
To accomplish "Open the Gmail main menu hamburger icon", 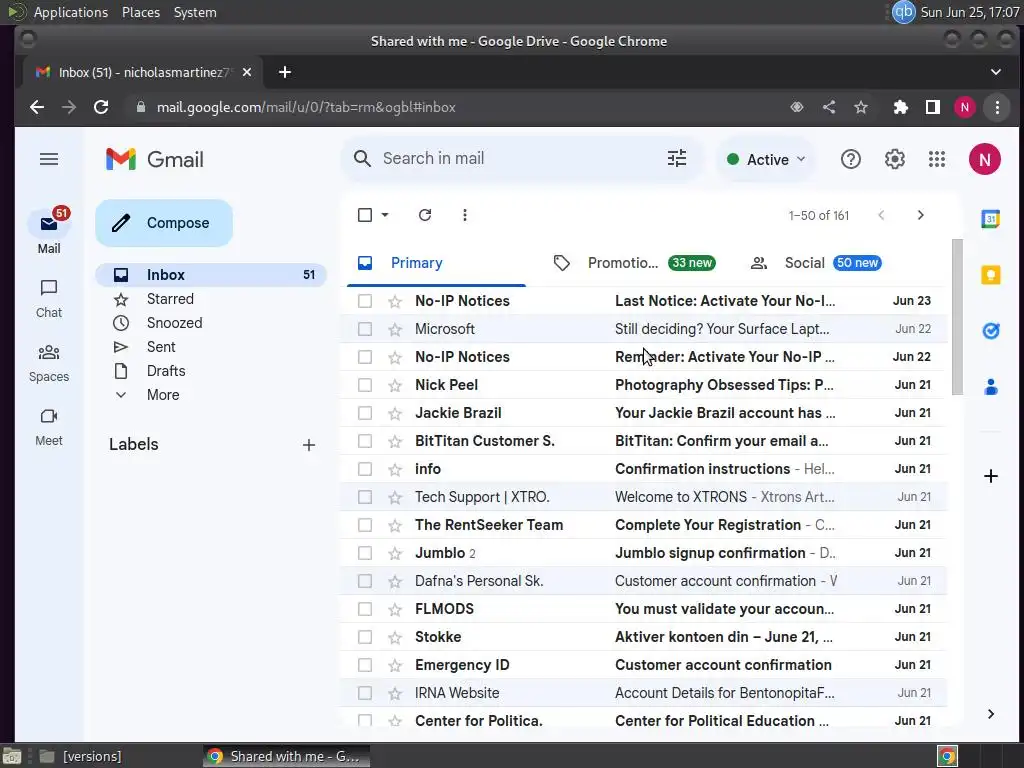I will click(49, 159).
